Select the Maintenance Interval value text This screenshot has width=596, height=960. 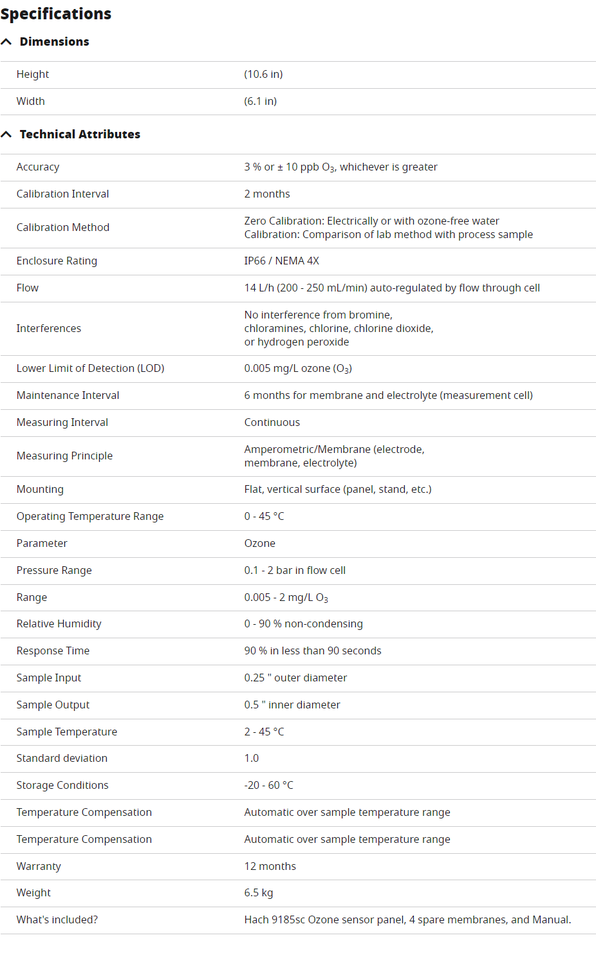pos(388,396)
